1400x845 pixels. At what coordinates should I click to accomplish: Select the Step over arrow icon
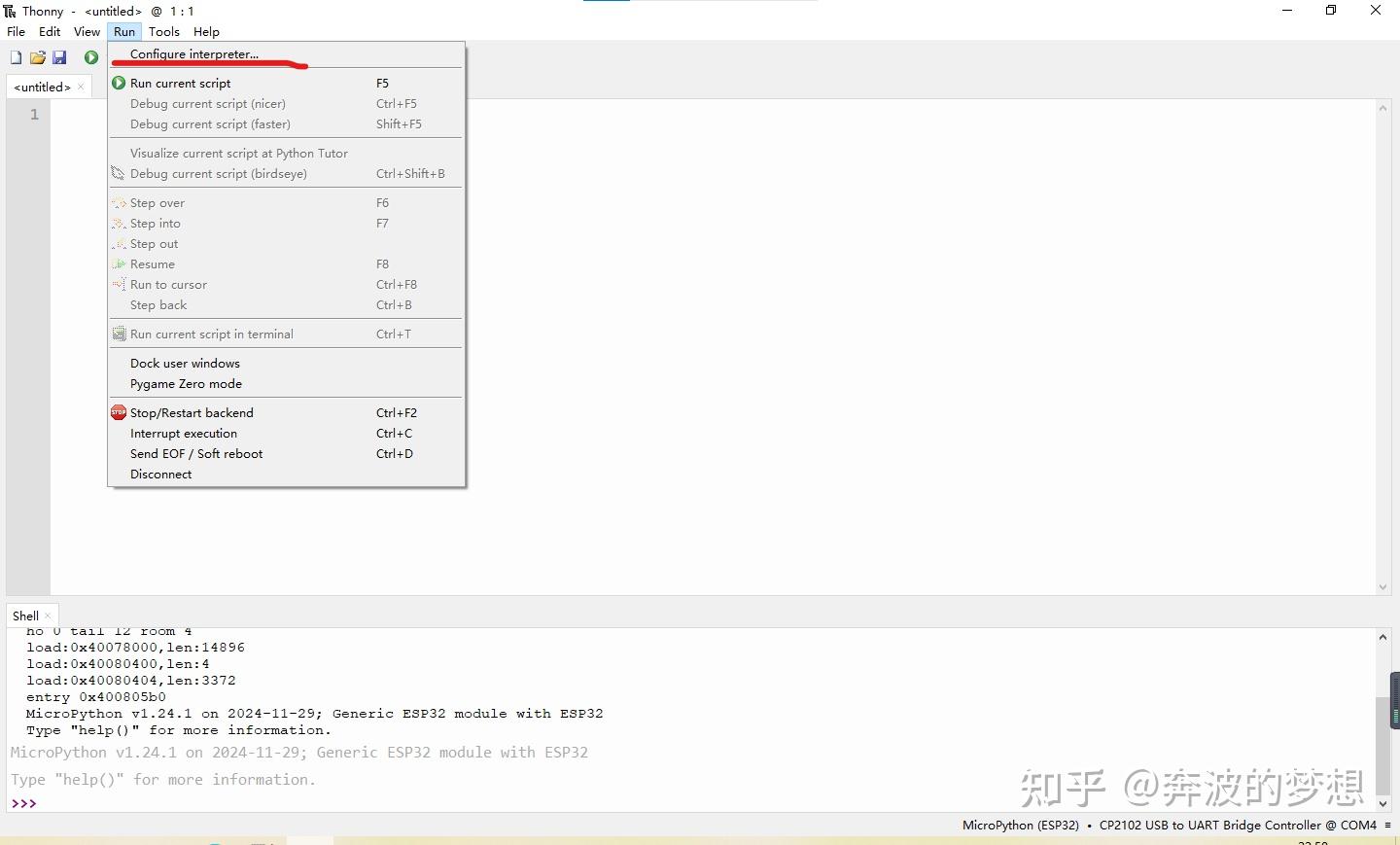point(118,202)
